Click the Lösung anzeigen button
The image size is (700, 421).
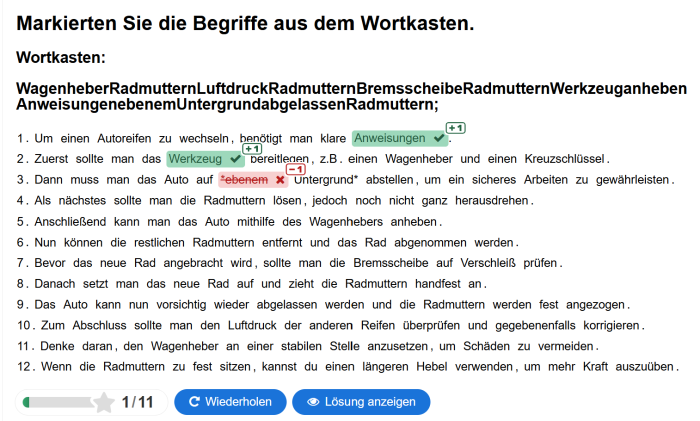pos(361,402)
